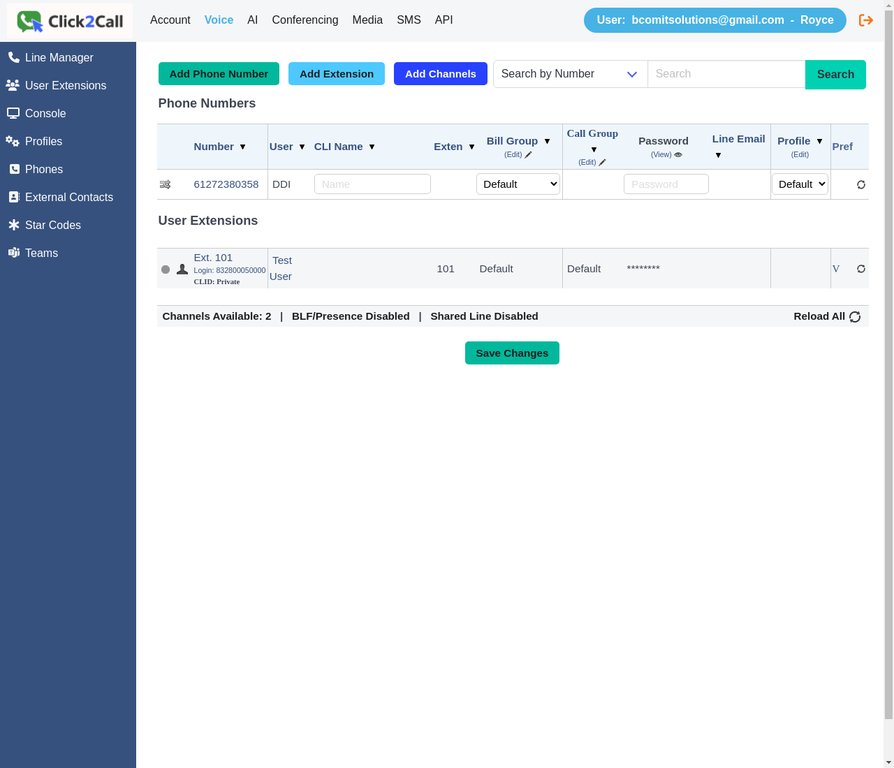This screenshot has height=768, width=894.
Task: Open the SMS menu item
Action: pyautogui.click(x=409, y=19)
